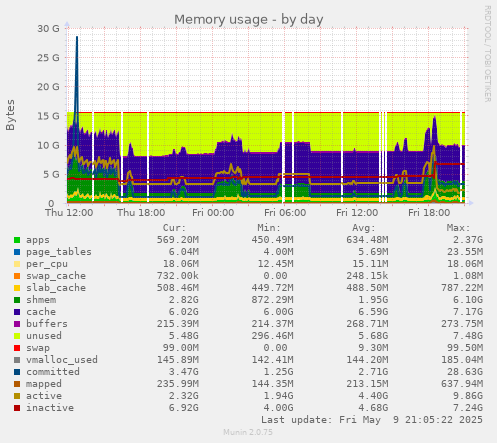Screen dimensions: 497x443
Task: Click the '15 G' y-axis tick label
Action: click(x=48, y=116)
